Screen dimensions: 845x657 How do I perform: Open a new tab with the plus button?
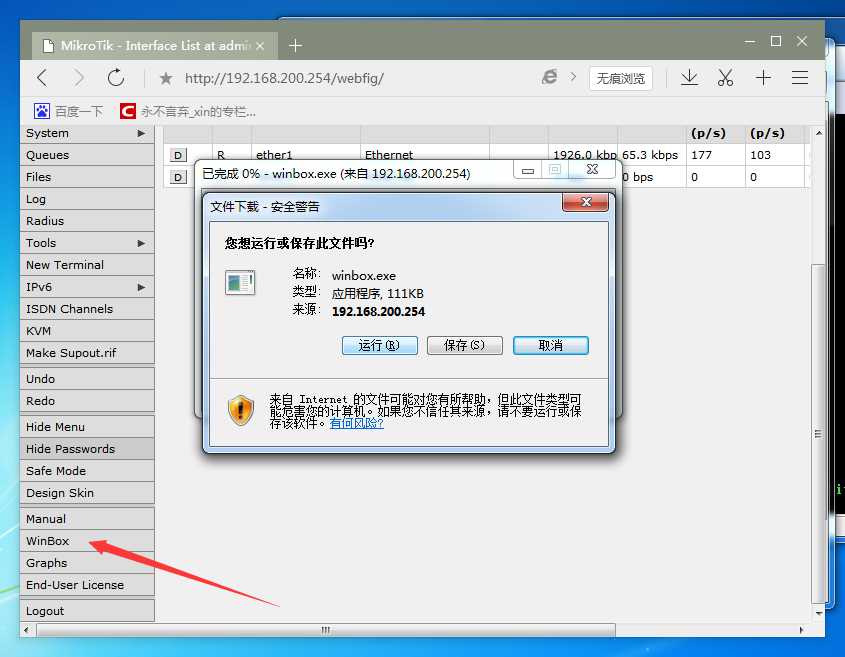pyautogui.click(x=295, y=46)
